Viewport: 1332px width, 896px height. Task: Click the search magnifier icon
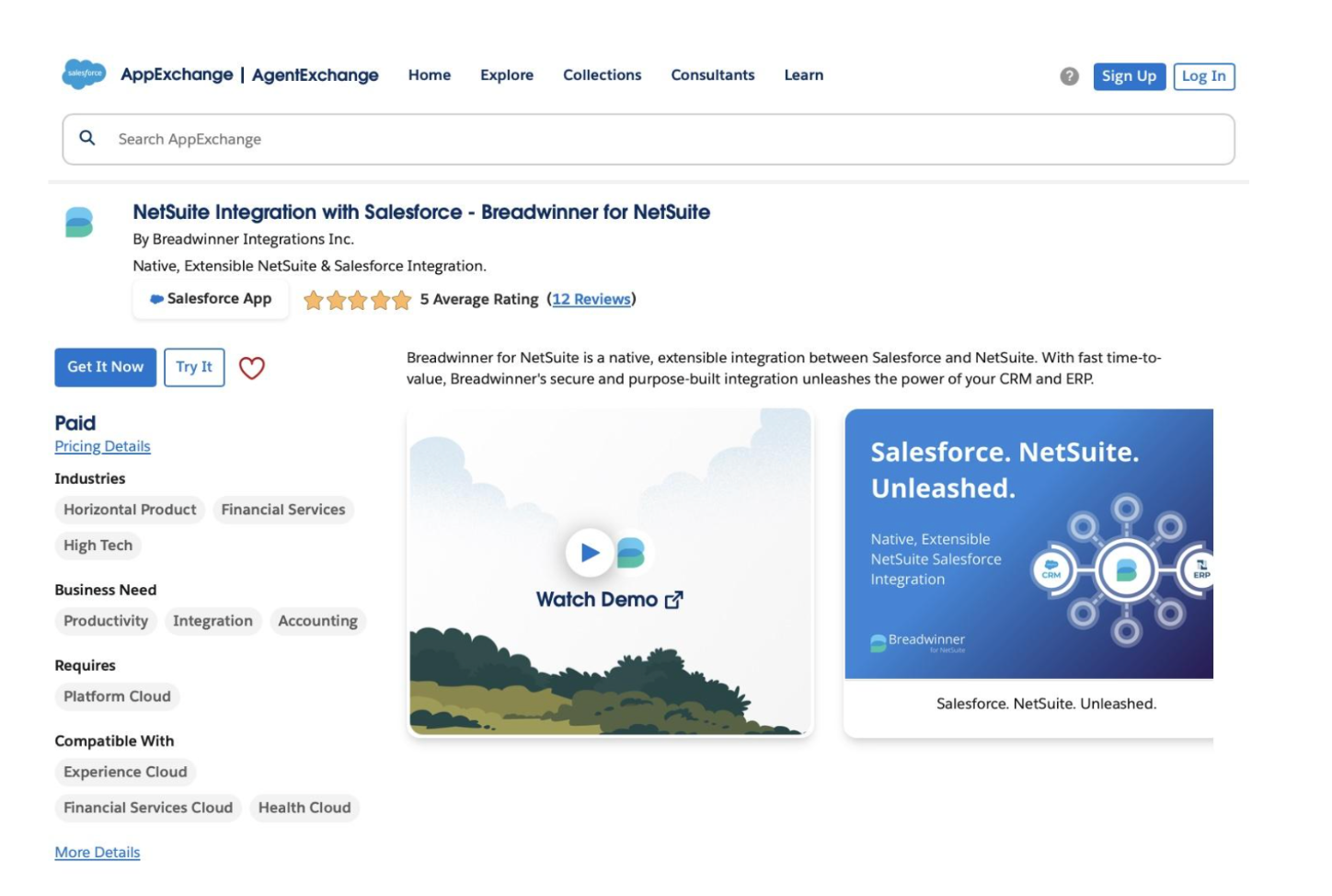(88, 138)
